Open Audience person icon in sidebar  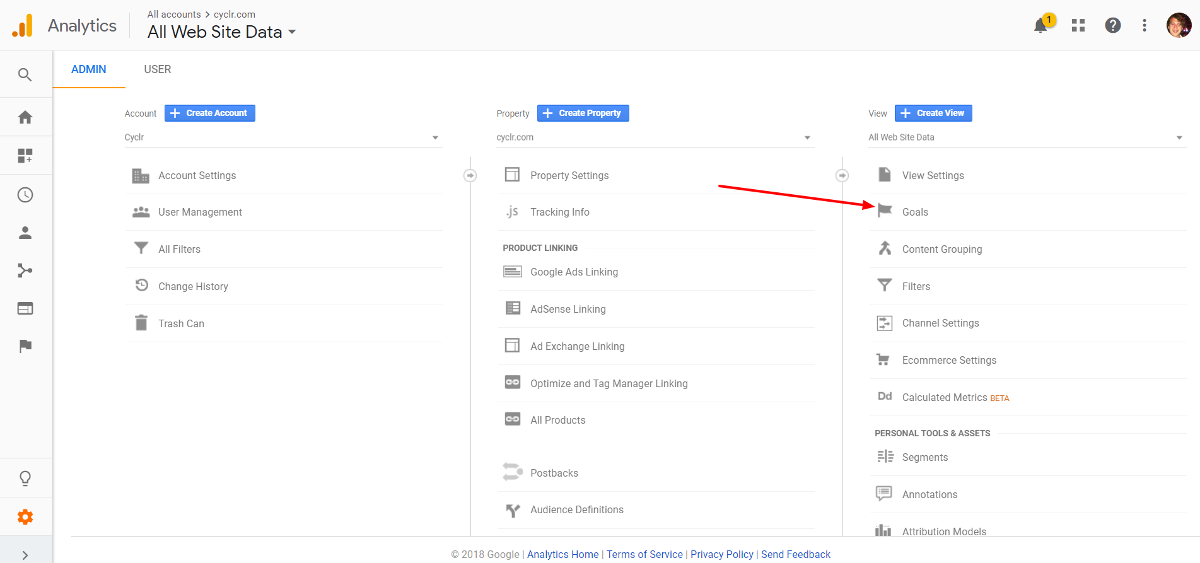pos(25,233)
